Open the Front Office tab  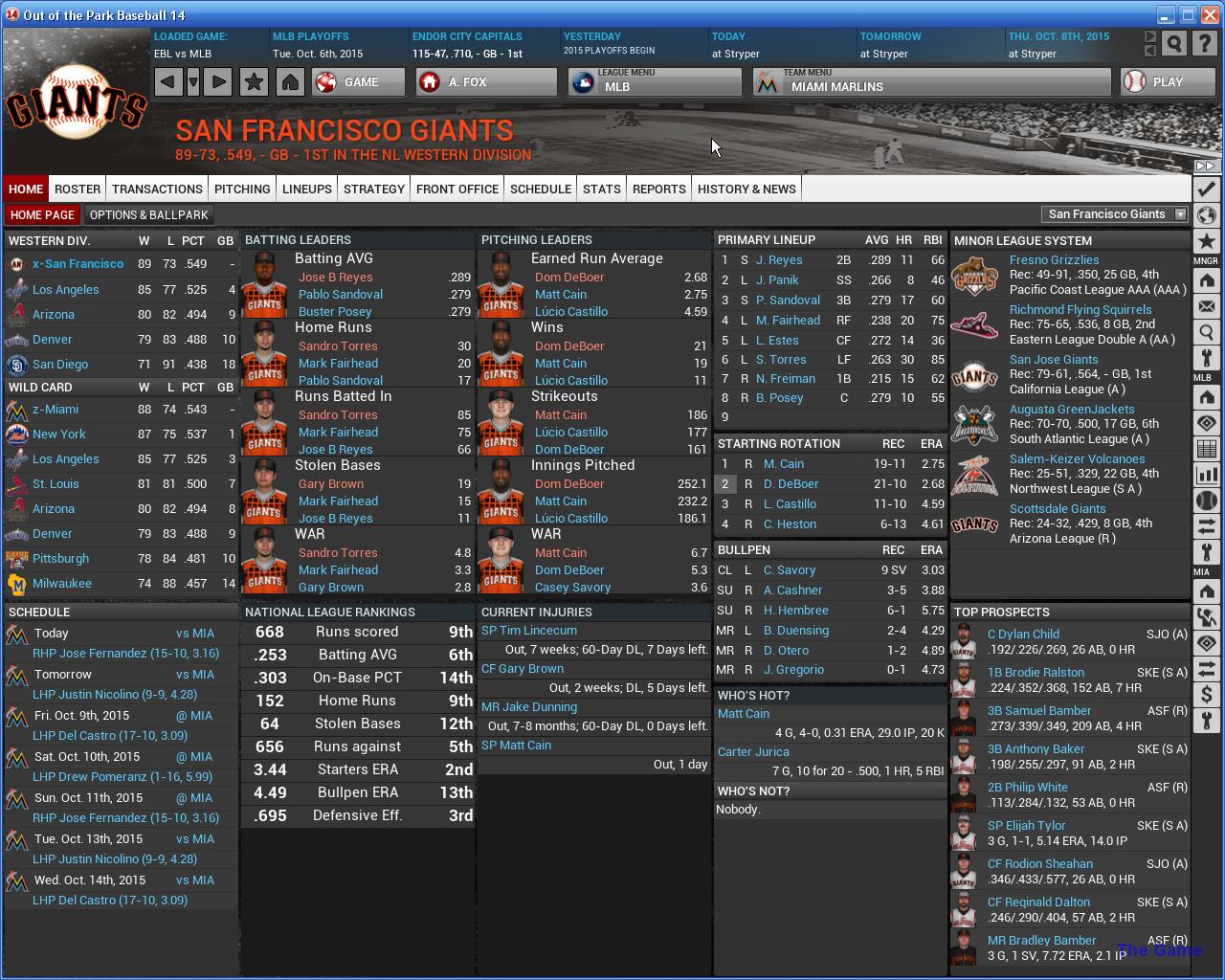457,189
